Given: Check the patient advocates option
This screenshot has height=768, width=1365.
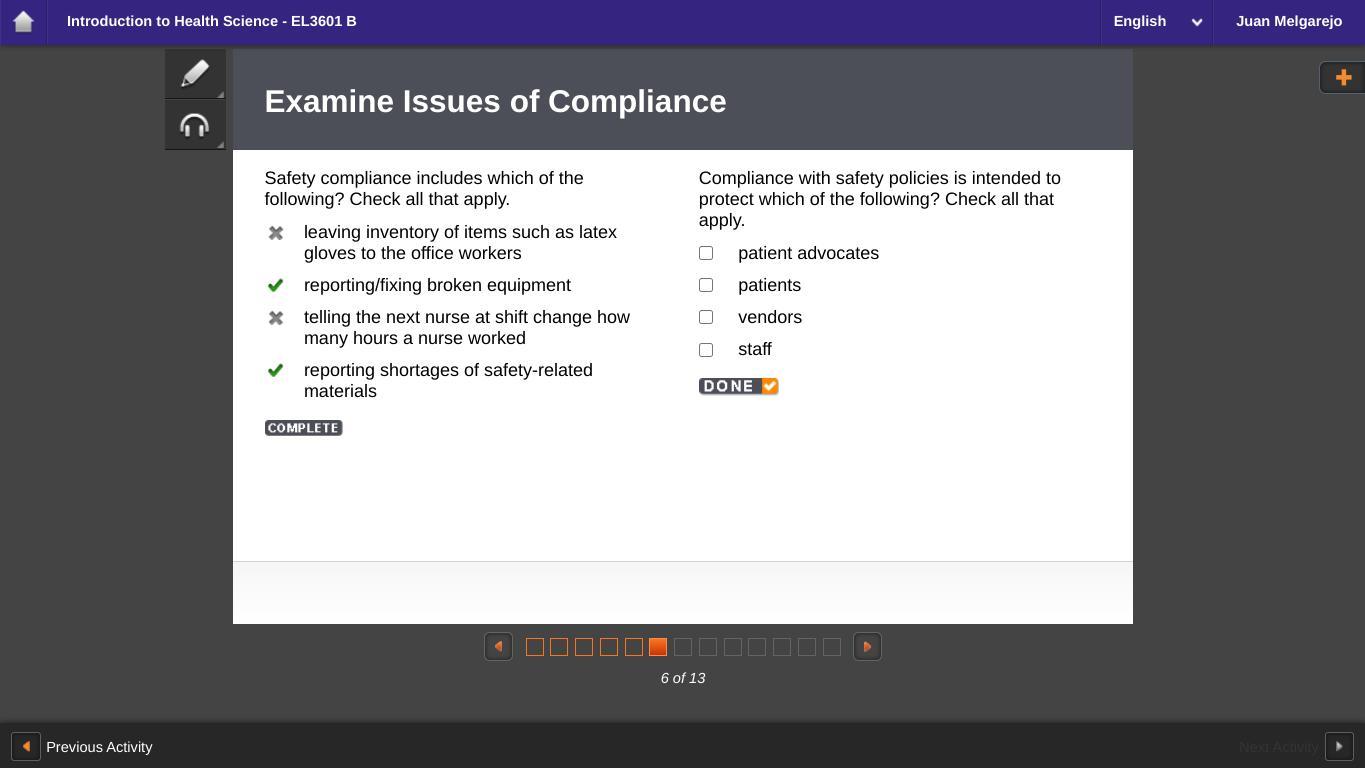Looking at the screenshot, I should coord(706,253).
